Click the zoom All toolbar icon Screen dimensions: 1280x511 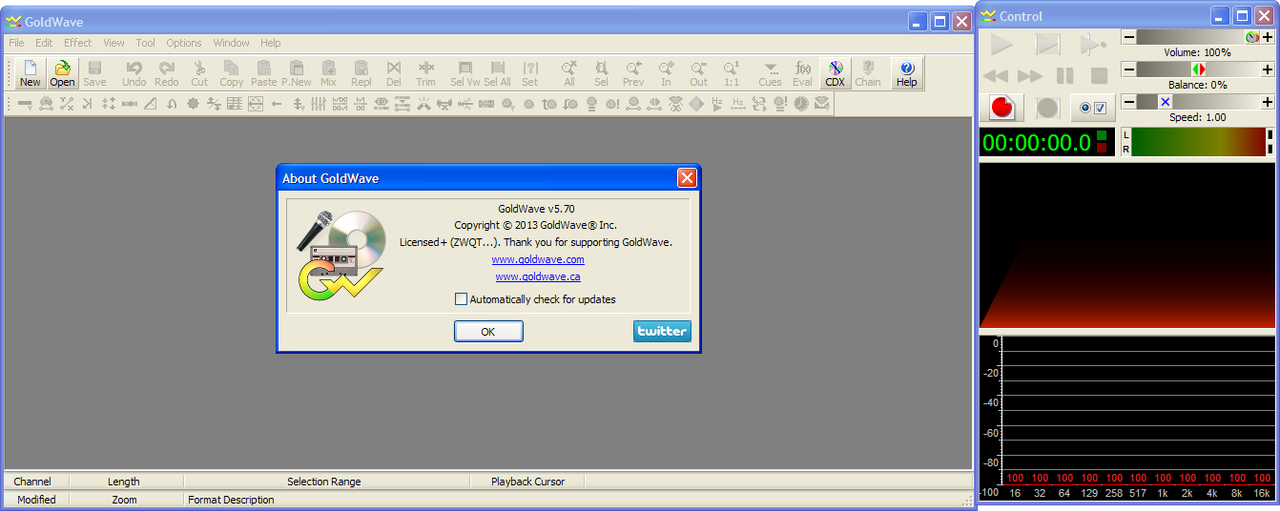569,73
